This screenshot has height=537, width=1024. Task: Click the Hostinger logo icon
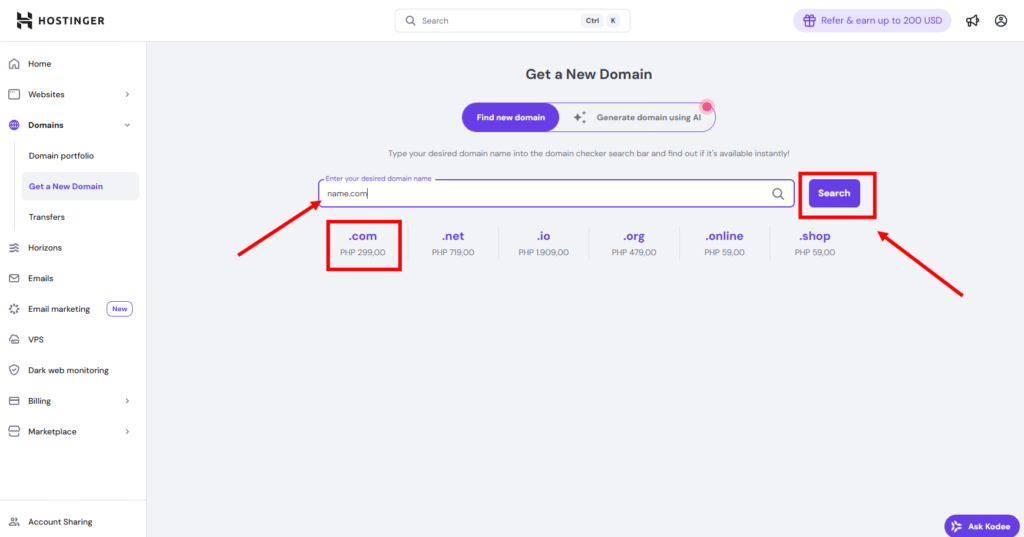tap(24, 20)
